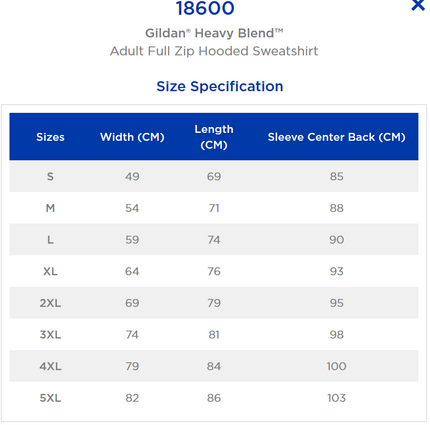Click the Length (CM) column header

tap(214, 137)
